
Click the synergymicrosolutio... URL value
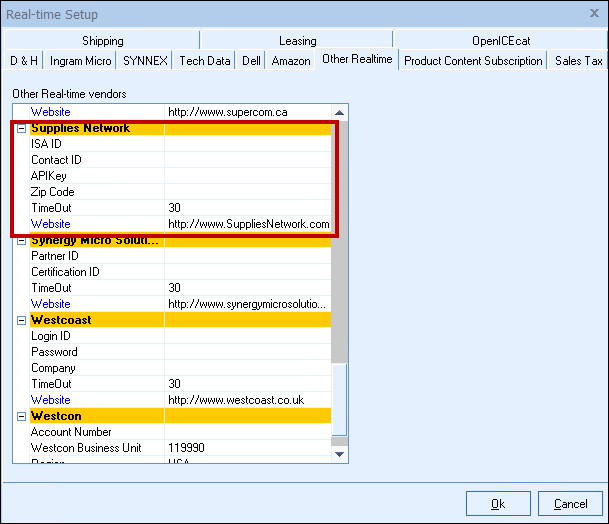click(247, 304)
